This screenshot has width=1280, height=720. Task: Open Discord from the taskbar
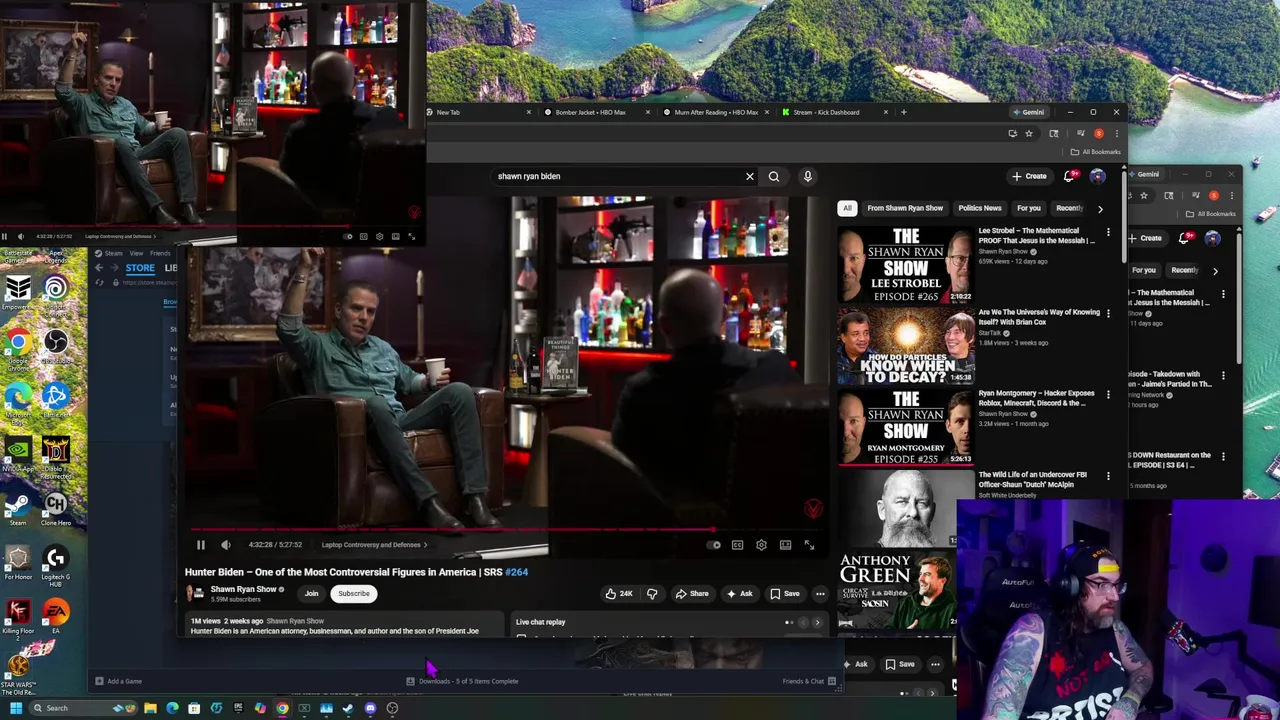370,708
